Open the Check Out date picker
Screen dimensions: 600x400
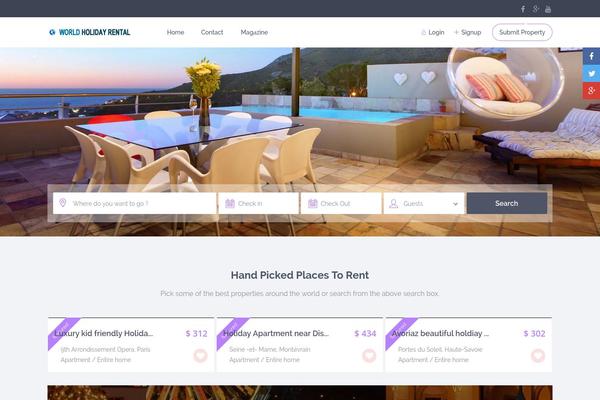click(x=341, y=203)
